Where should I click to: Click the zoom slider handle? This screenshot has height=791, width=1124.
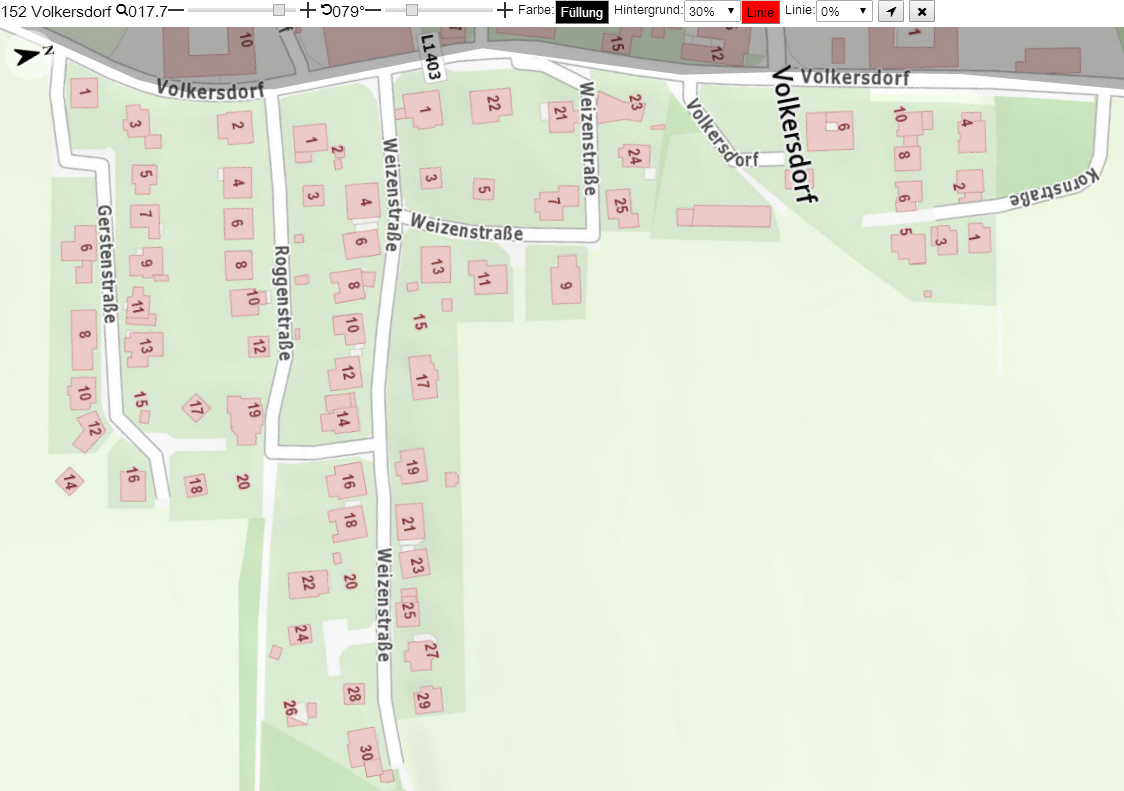pos(279,10)
